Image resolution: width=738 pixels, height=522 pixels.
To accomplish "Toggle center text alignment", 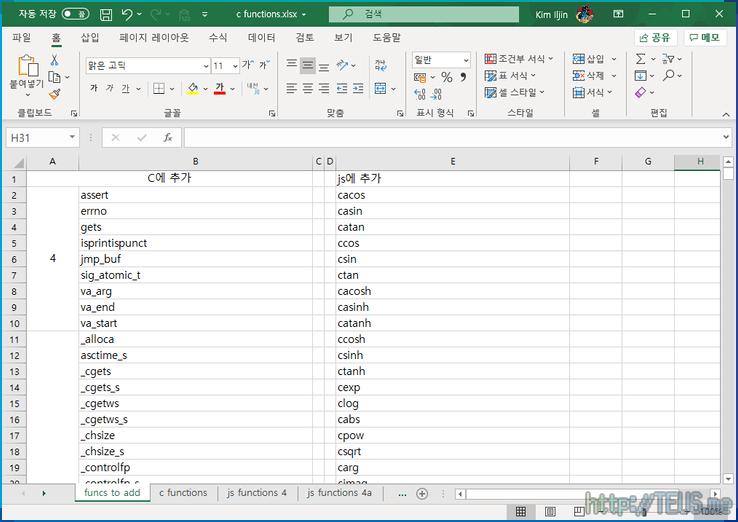I will pos(308,88).
